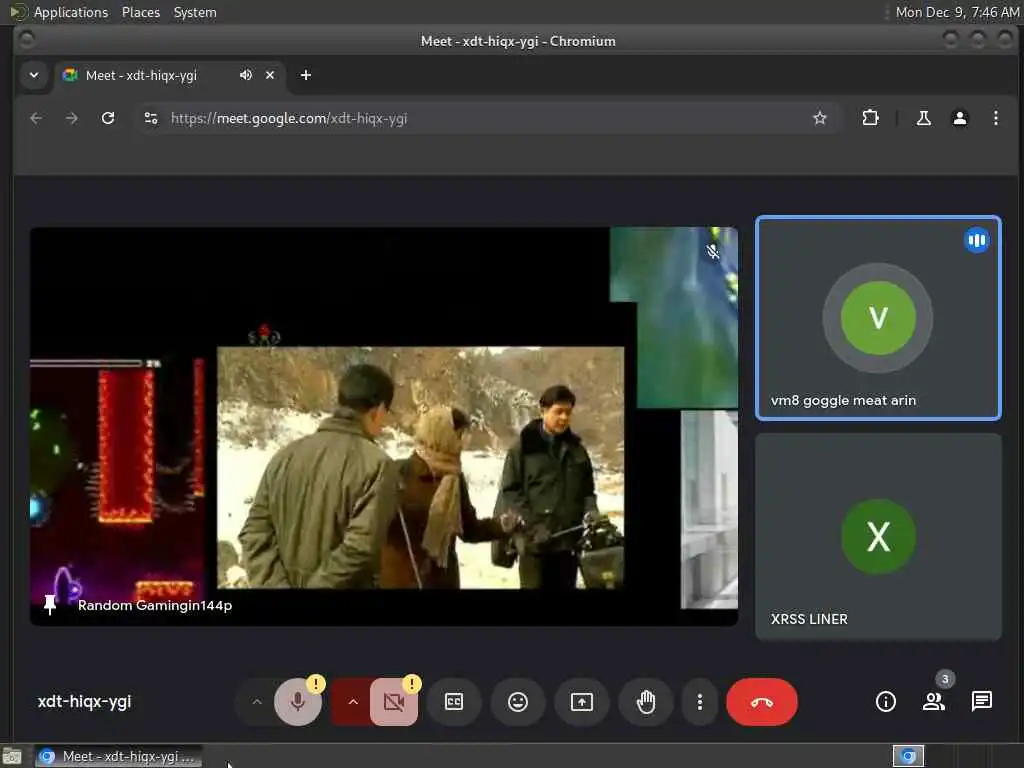Go back in browser history
Screen dimensions: 1024x768
pyautogui.click(x=36, y=118)
